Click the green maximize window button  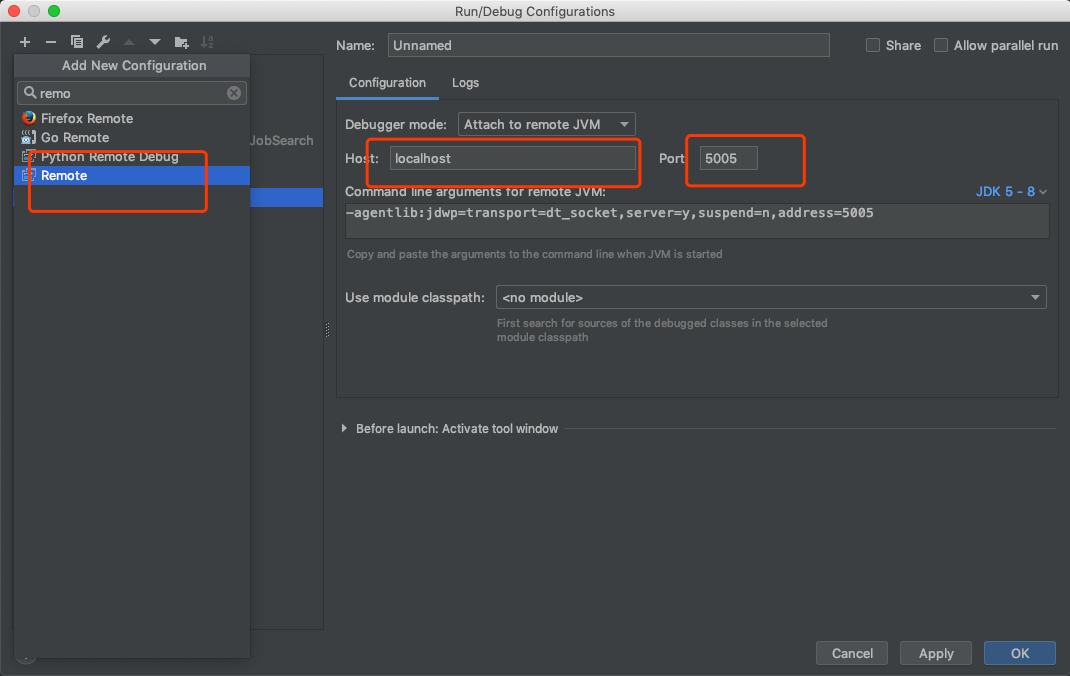[54, 11]
